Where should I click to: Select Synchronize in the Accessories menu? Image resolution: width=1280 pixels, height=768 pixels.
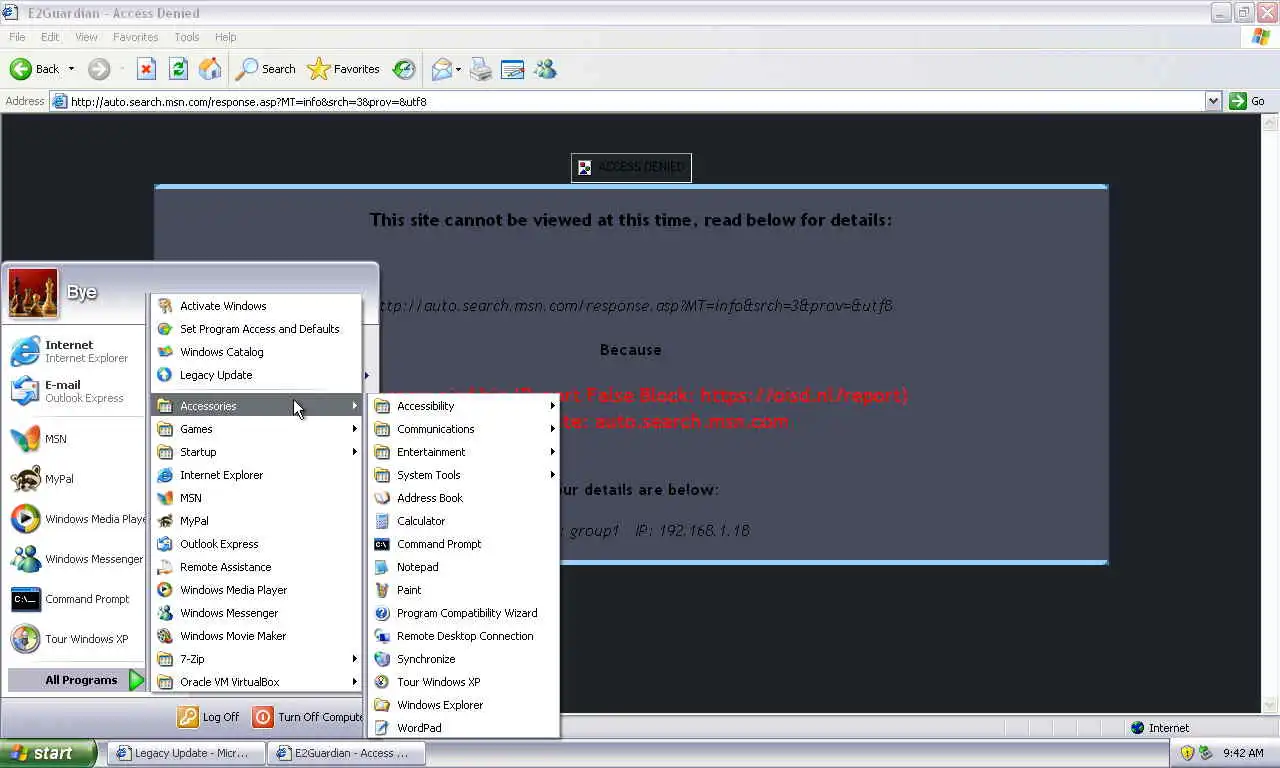tap(463, 659)
